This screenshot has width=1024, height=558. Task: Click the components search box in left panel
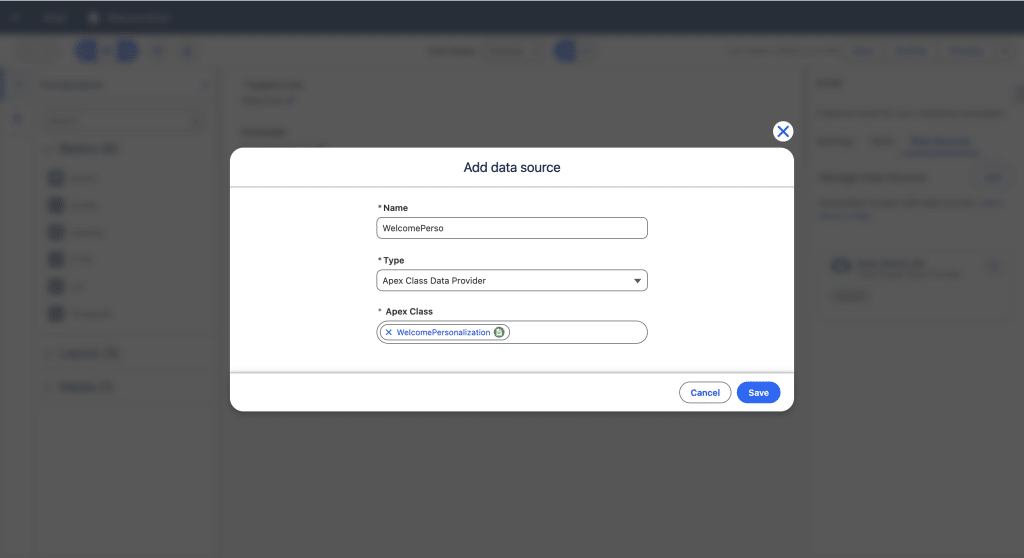click(120, 121)
